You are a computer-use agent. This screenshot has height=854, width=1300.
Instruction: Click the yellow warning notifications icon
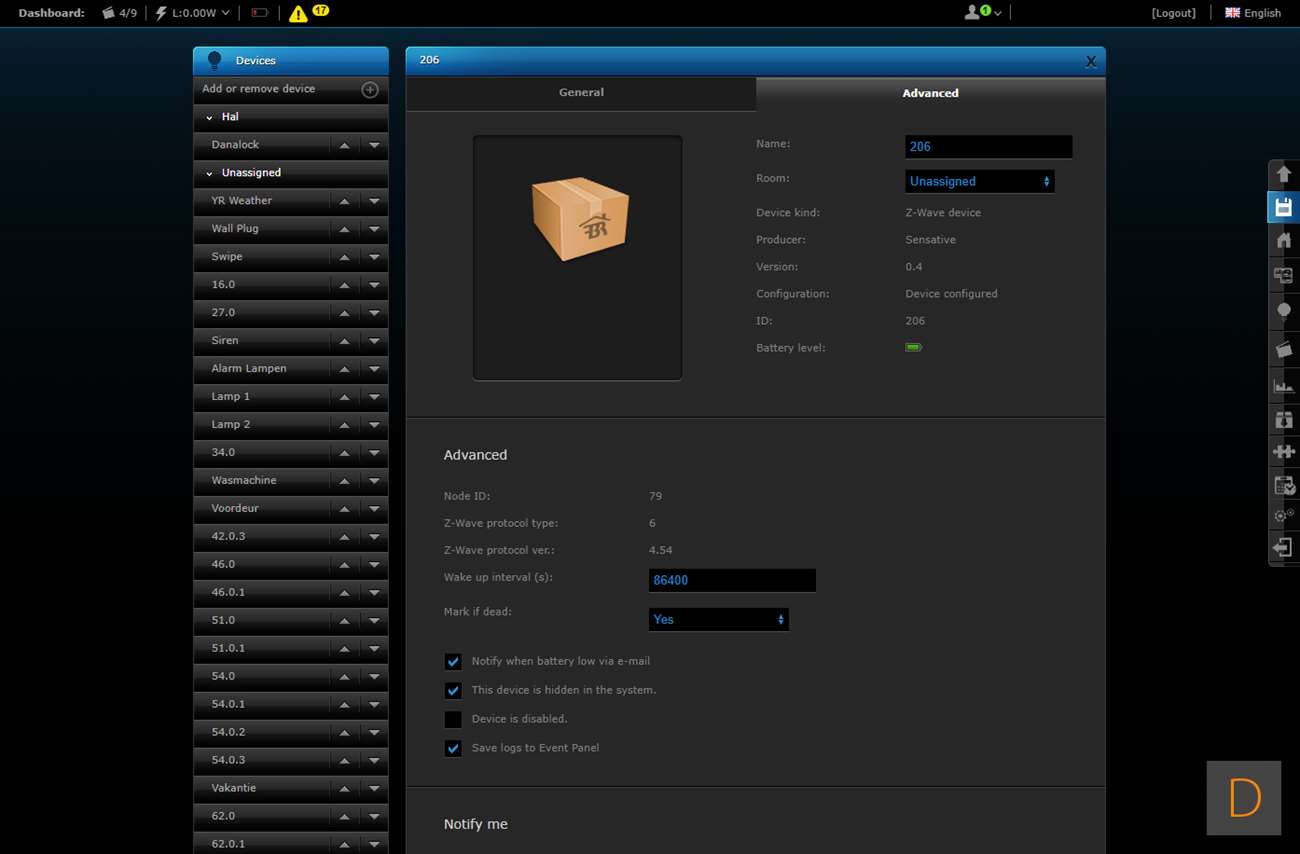298,14
